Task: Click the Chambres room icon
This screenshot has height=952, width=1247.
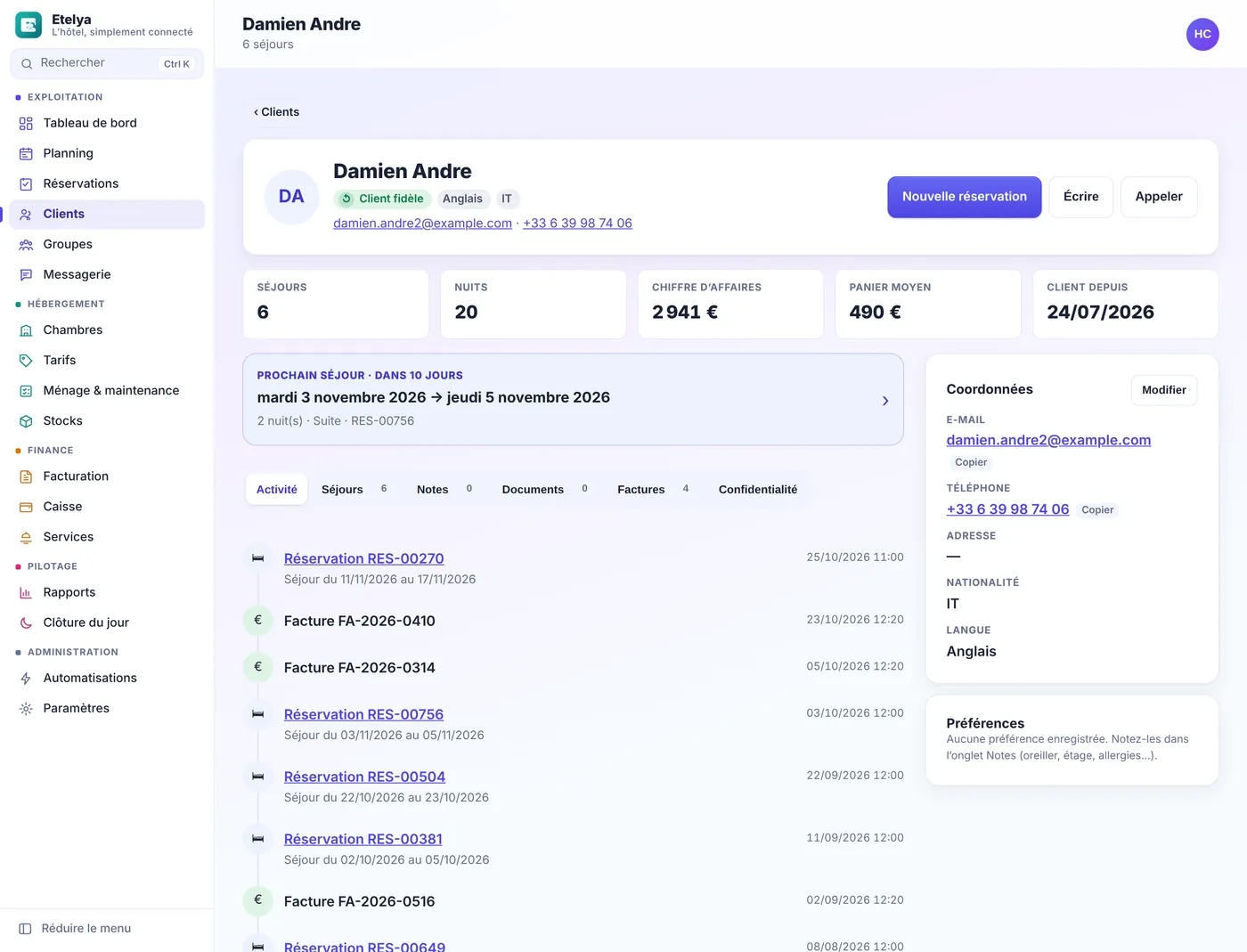Action: (26, 330)
